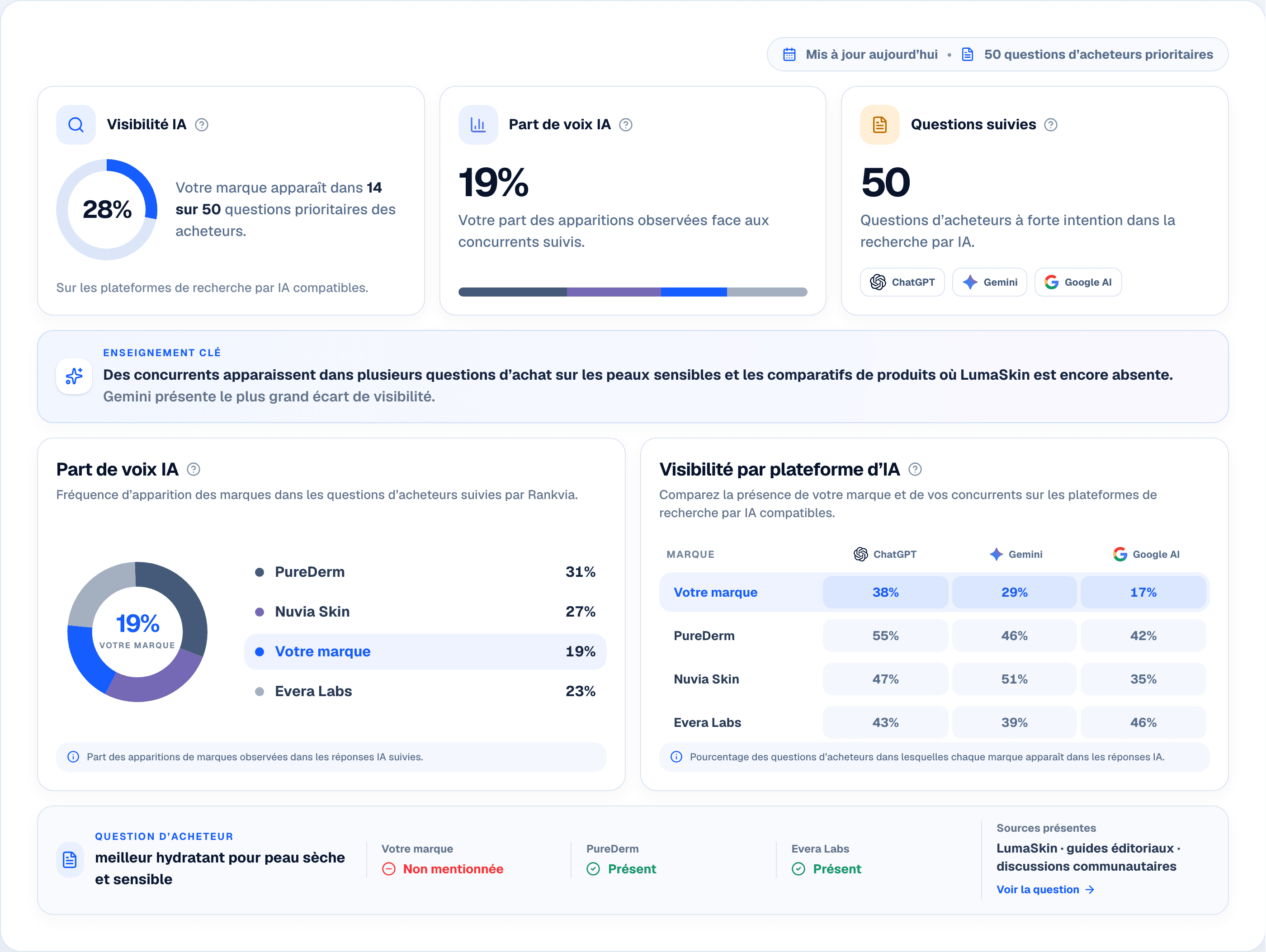Click the magnifier icon on Visibilité IA card
This screenshot has height=952, width=1266.
tap(76, 125)
